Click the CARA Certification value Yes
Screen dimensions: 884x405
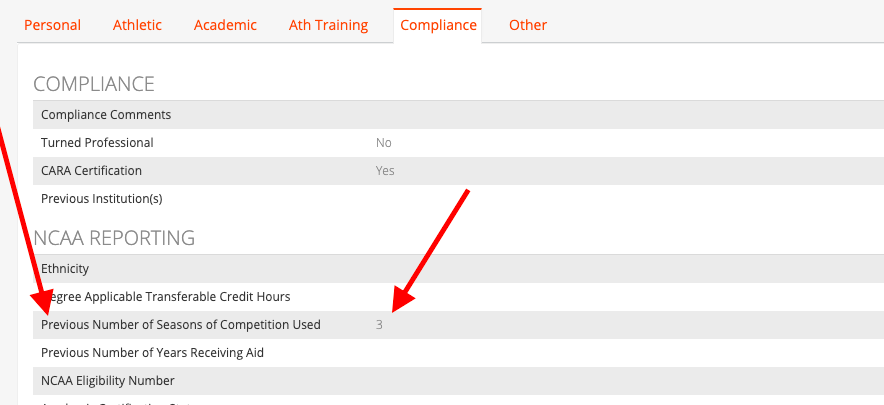[x=385, y=171]
